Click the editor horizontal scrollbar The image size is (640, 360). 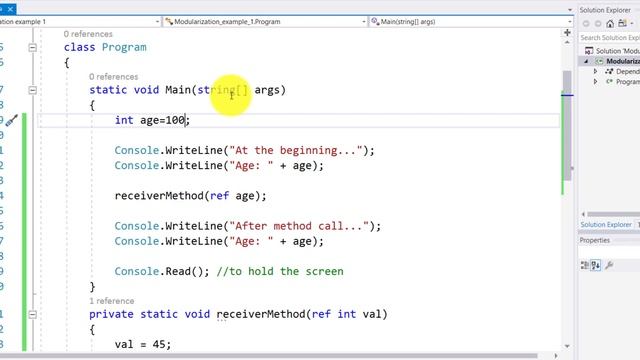pyautogui.click(x=269, y=356)
